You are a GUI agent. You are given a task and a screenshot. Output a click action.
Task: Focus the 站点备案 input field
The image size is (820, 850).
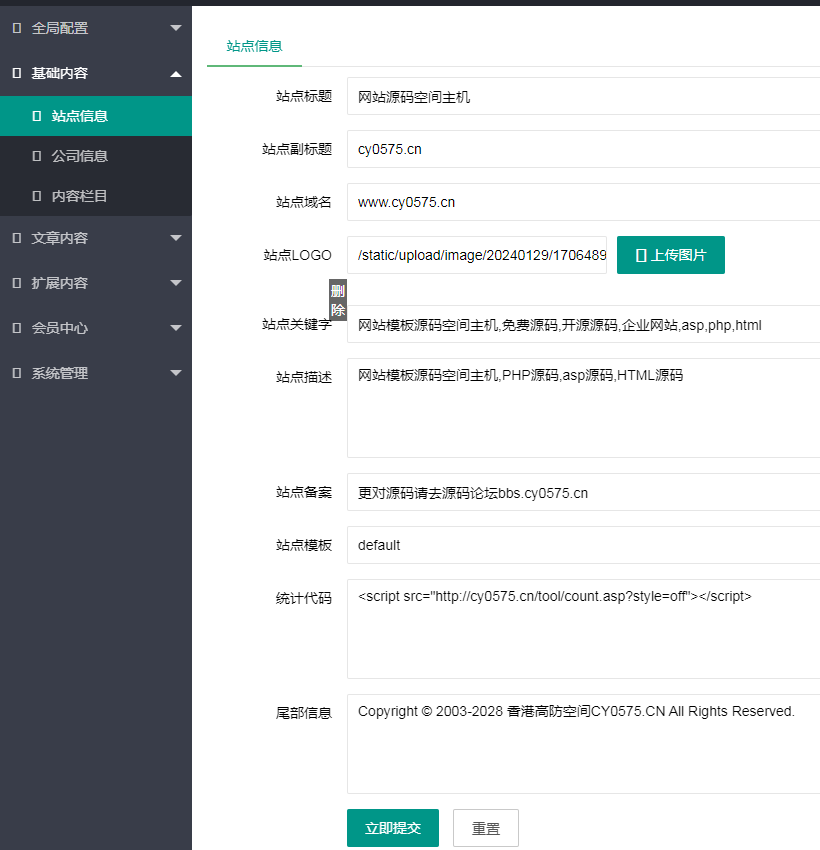click(583, 492)
